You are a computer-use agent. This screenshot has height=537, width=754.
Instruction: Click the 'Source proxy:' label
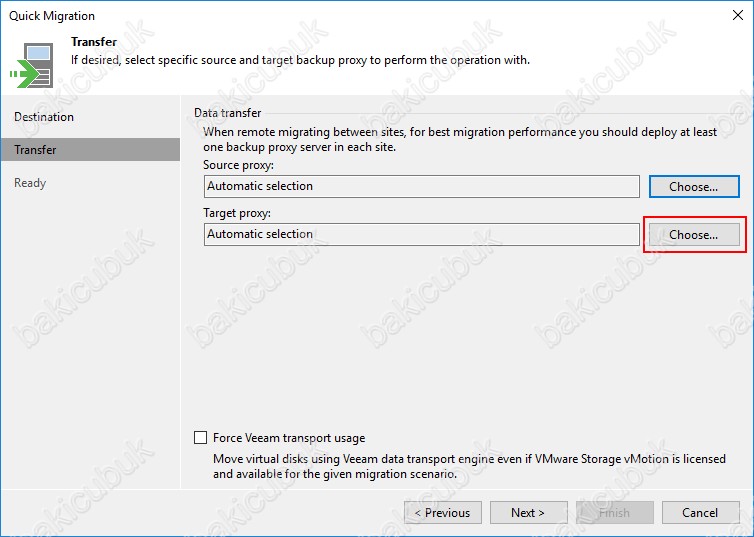(238, 165)
